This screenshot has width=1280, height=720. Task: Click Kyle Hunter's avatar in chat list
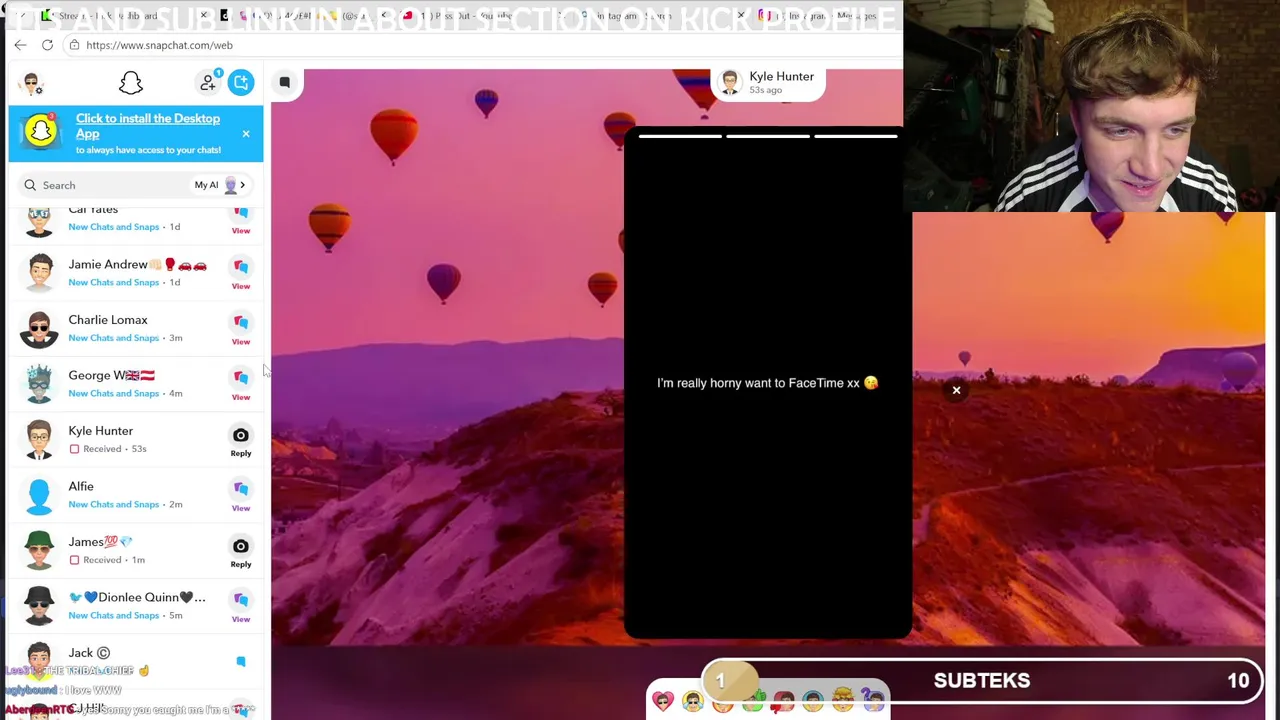point(39,439)
